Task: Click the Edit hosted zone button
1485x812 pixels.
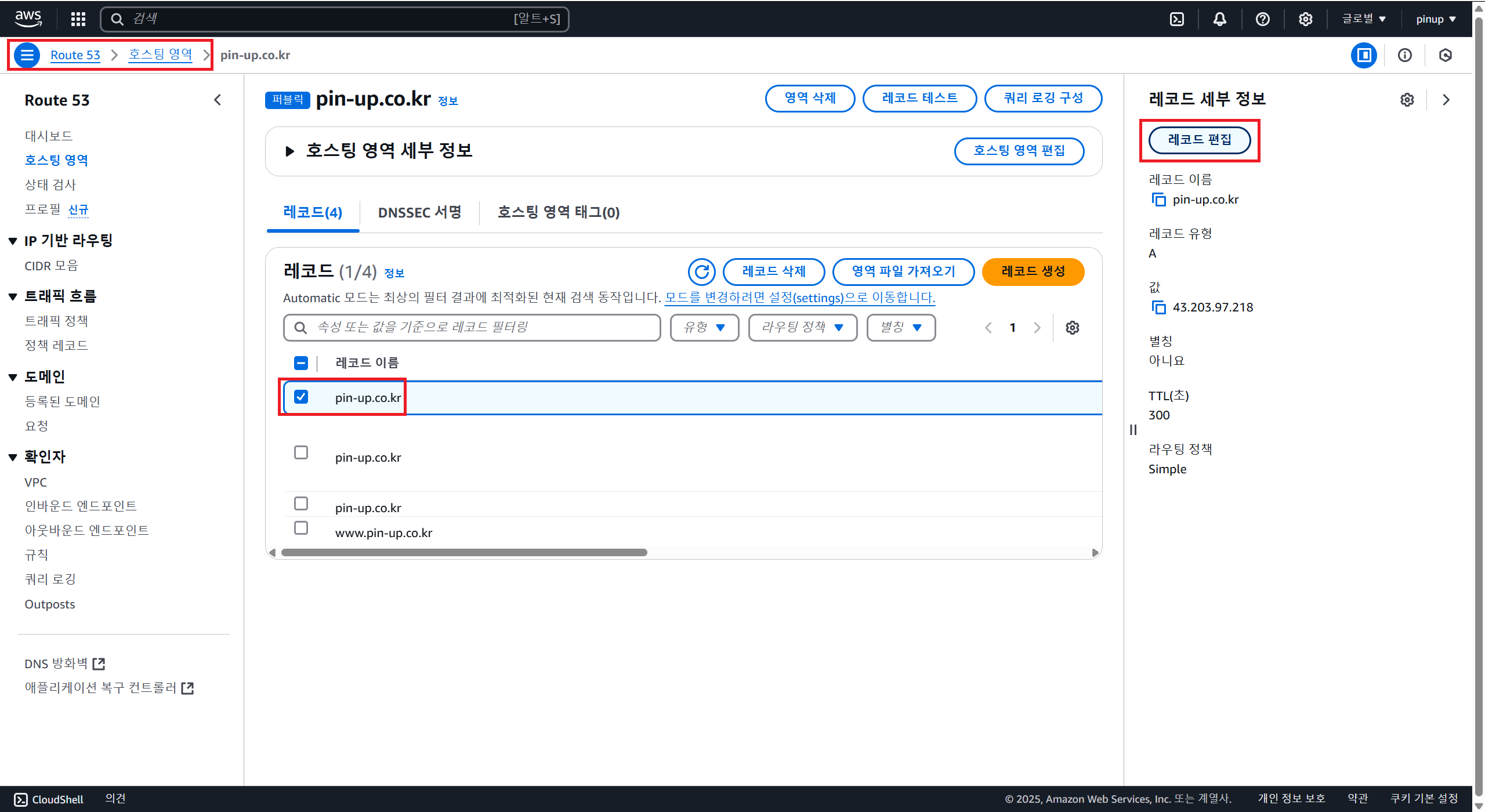Action: coord(1019,151)
